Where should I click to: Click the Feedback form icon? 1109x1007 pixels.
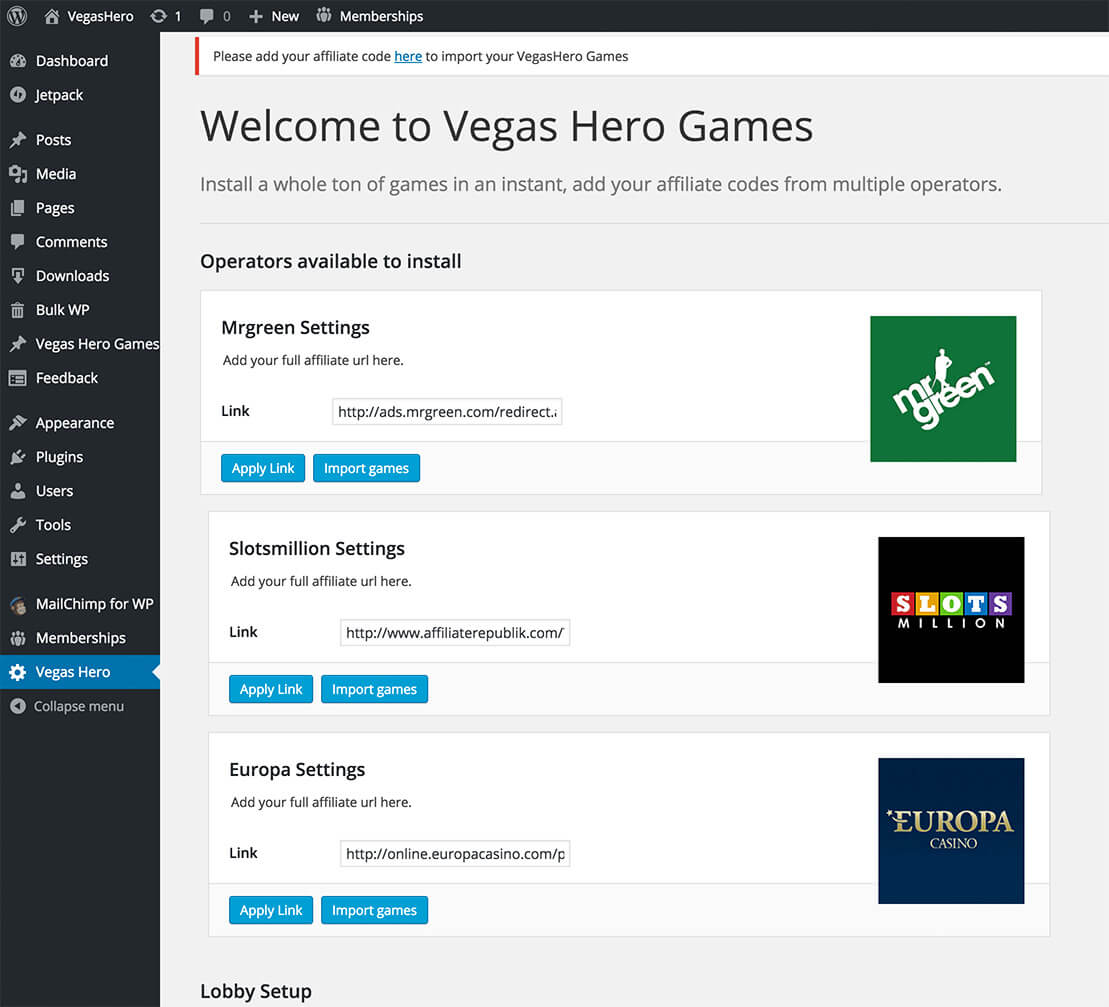[x=18, y=378]
